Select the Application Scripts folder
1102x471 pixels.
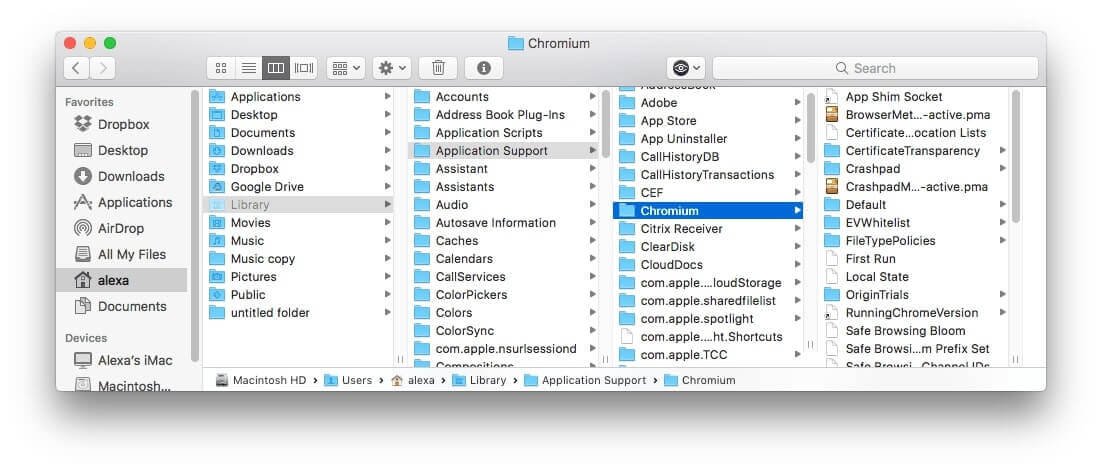click(503, 133)
